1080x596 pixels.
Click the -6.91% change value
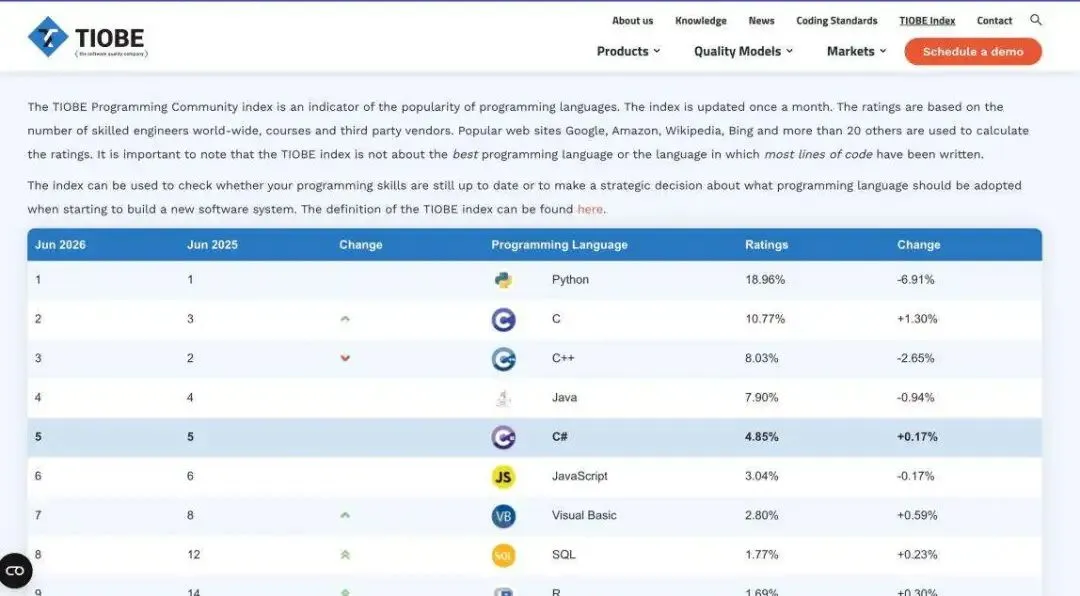(x=915, y=280)
